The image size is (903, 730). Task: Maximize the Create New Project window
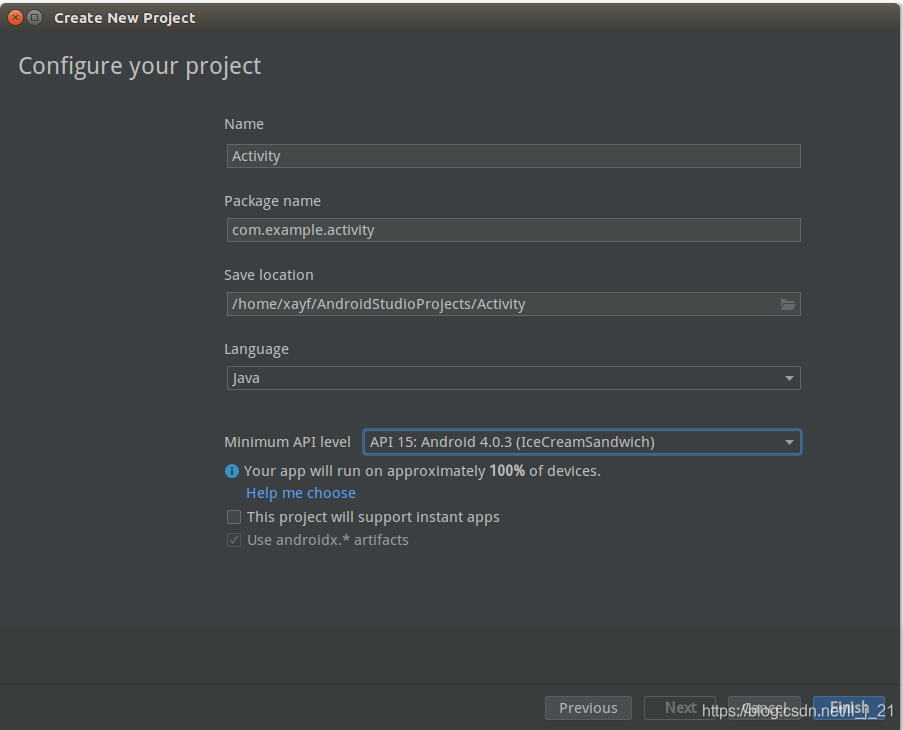[35, 17]
